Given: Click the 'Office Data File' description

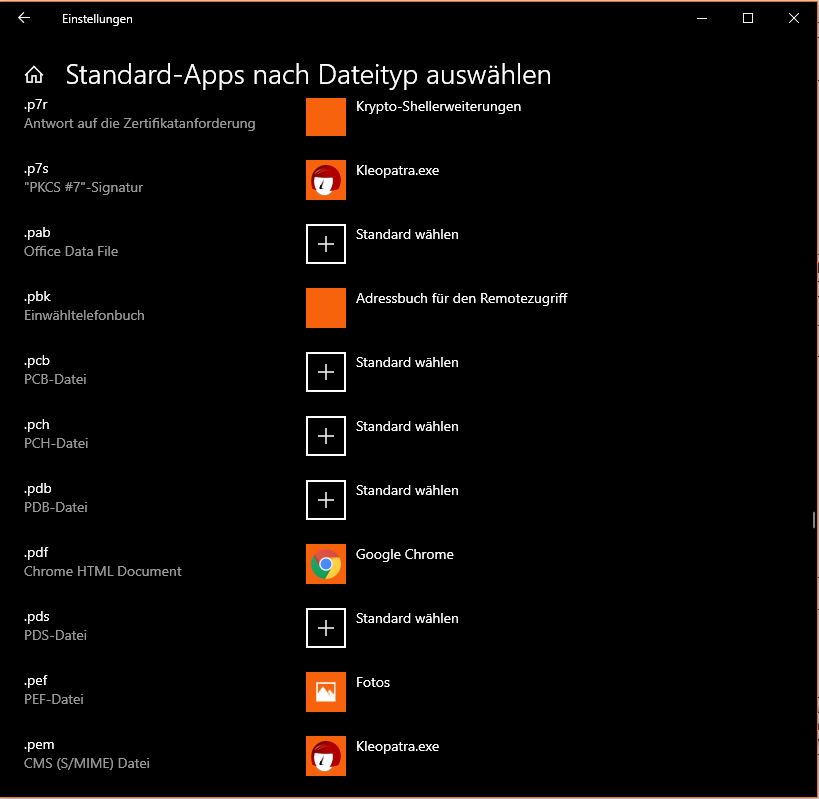Looking at the screenshot, I should 71,251.
